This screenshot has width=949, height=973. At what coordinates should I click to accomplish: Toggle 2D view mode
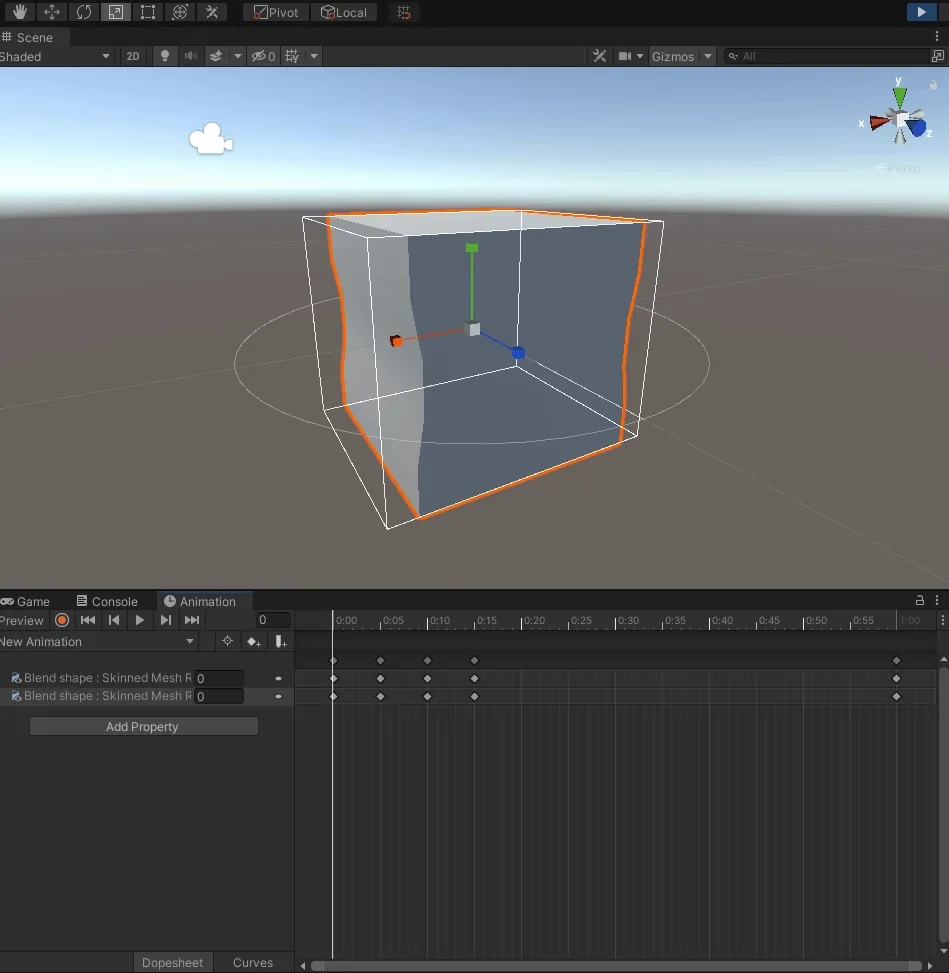[x=132, y=56]
